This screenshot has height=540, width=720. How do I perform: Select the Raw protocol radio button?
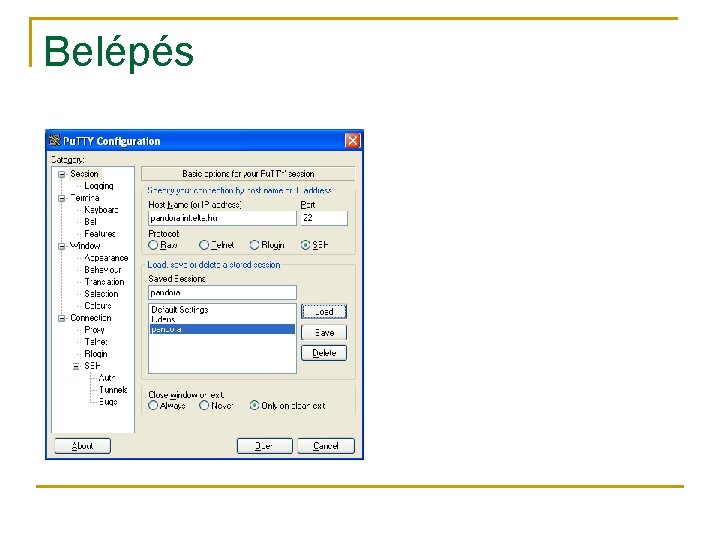tap(153, 245)
